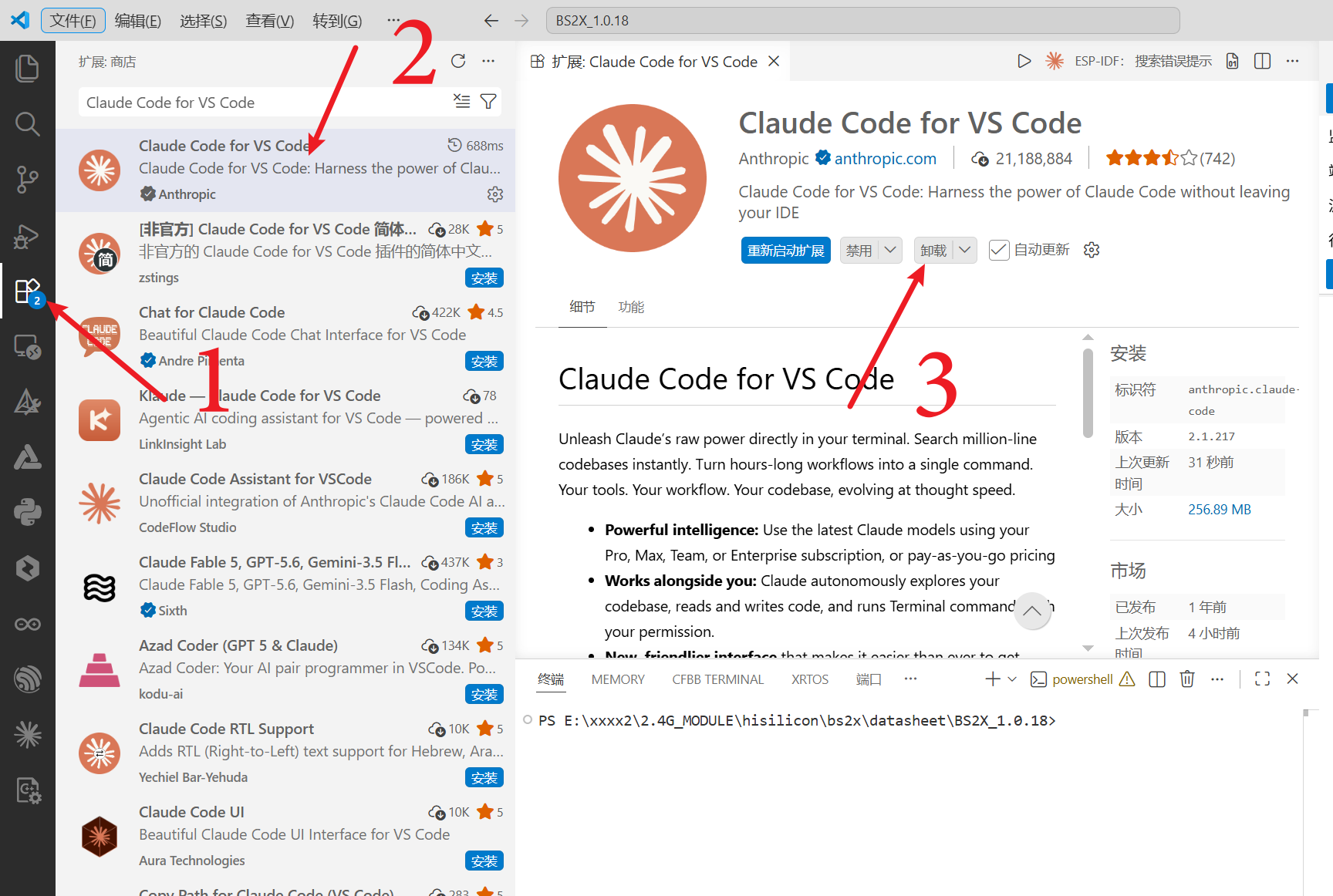
Task: Open the infinity-shaped activity bar icon
Action: [x=28, y=624]
